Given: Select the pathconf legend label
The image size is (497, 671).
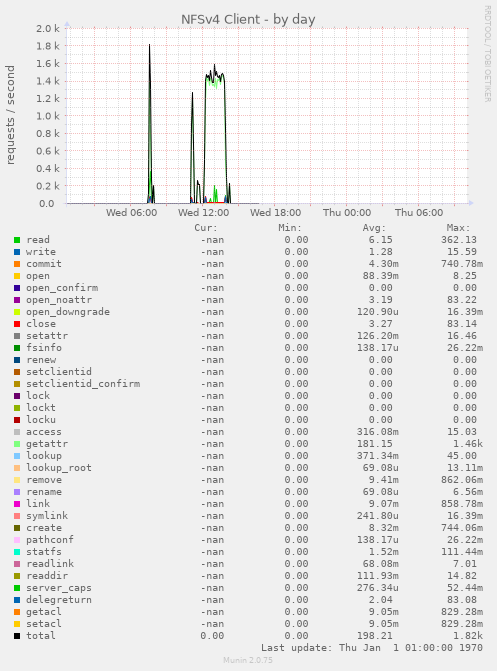Looking at the screenshot, I should [50, 540].
